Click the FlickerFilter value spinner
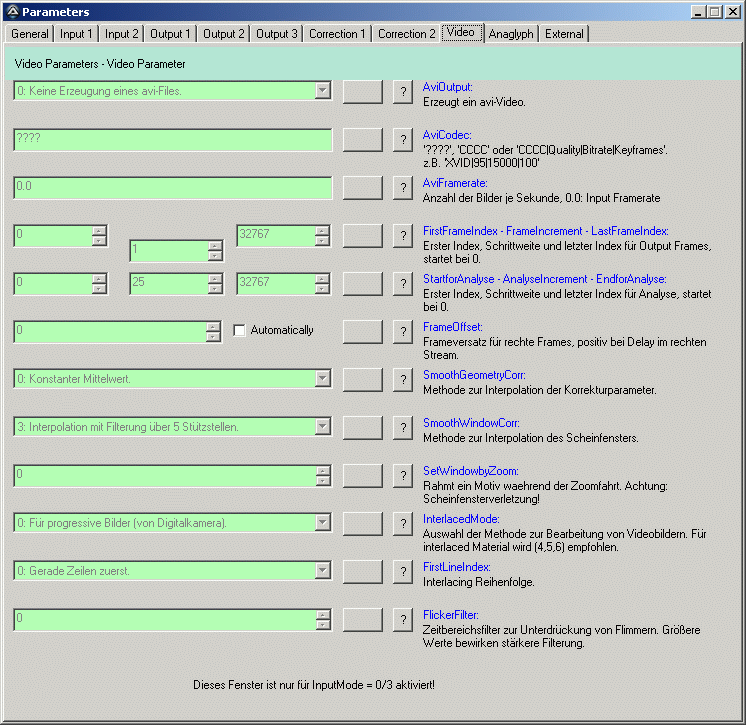Viewport: 746px width, 725px height. (x=322, y=619)
